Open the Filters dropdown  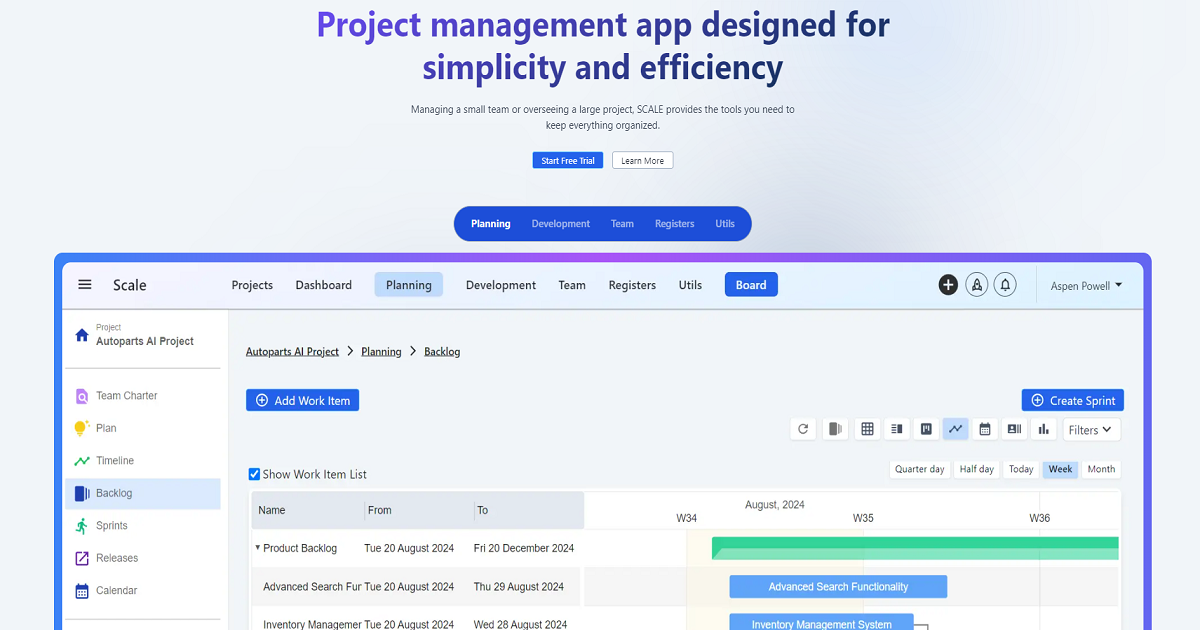[x=1090, y=430]
